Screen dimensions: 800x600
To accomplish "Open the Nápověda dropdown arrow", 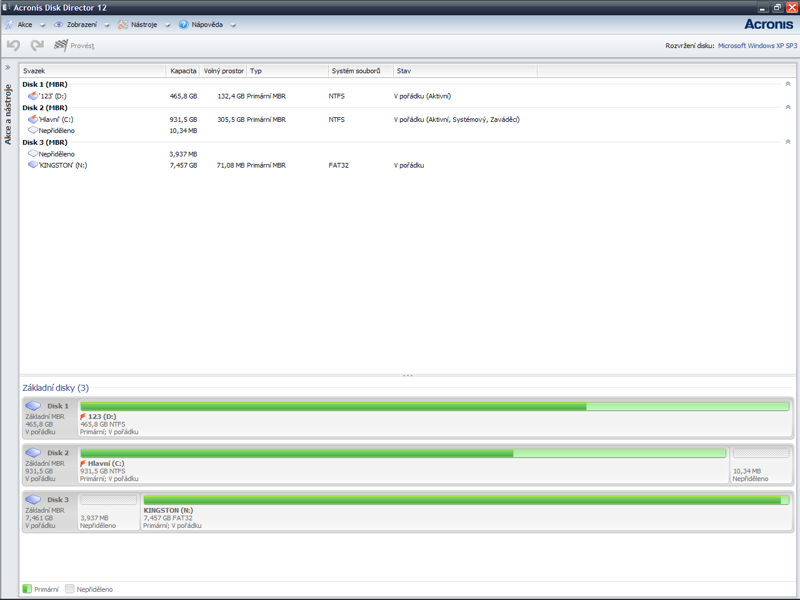I will click(x=233, y=25).
